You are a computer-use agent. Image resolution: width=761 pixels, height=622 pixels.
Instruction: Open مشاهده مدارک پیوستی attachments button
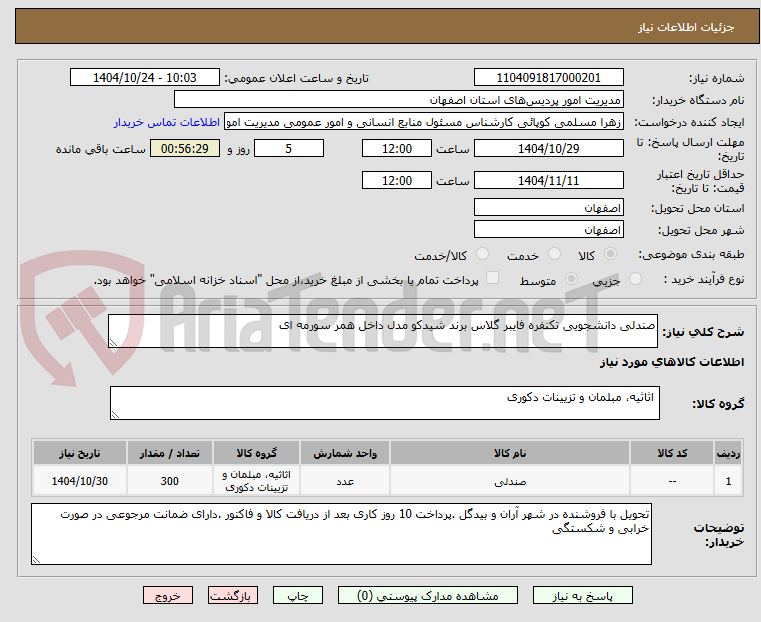428,595
